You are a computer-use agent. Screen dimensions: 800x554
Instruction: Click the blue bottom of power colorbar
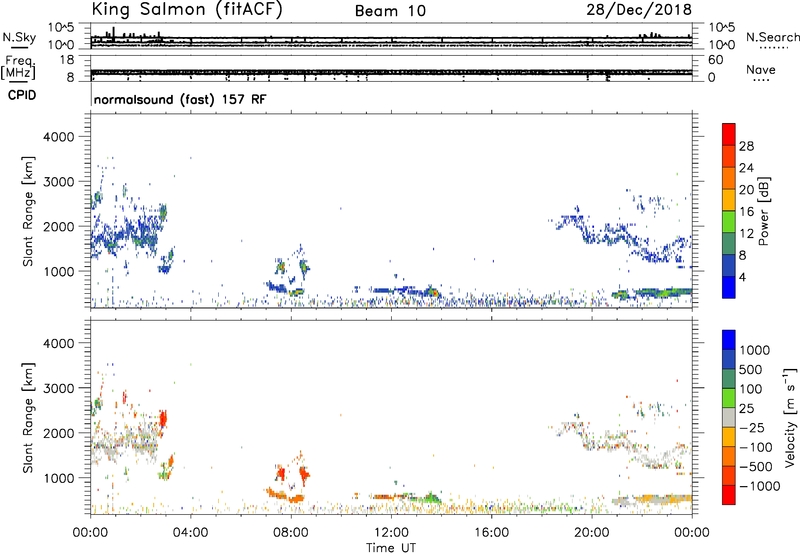[729, 287]
